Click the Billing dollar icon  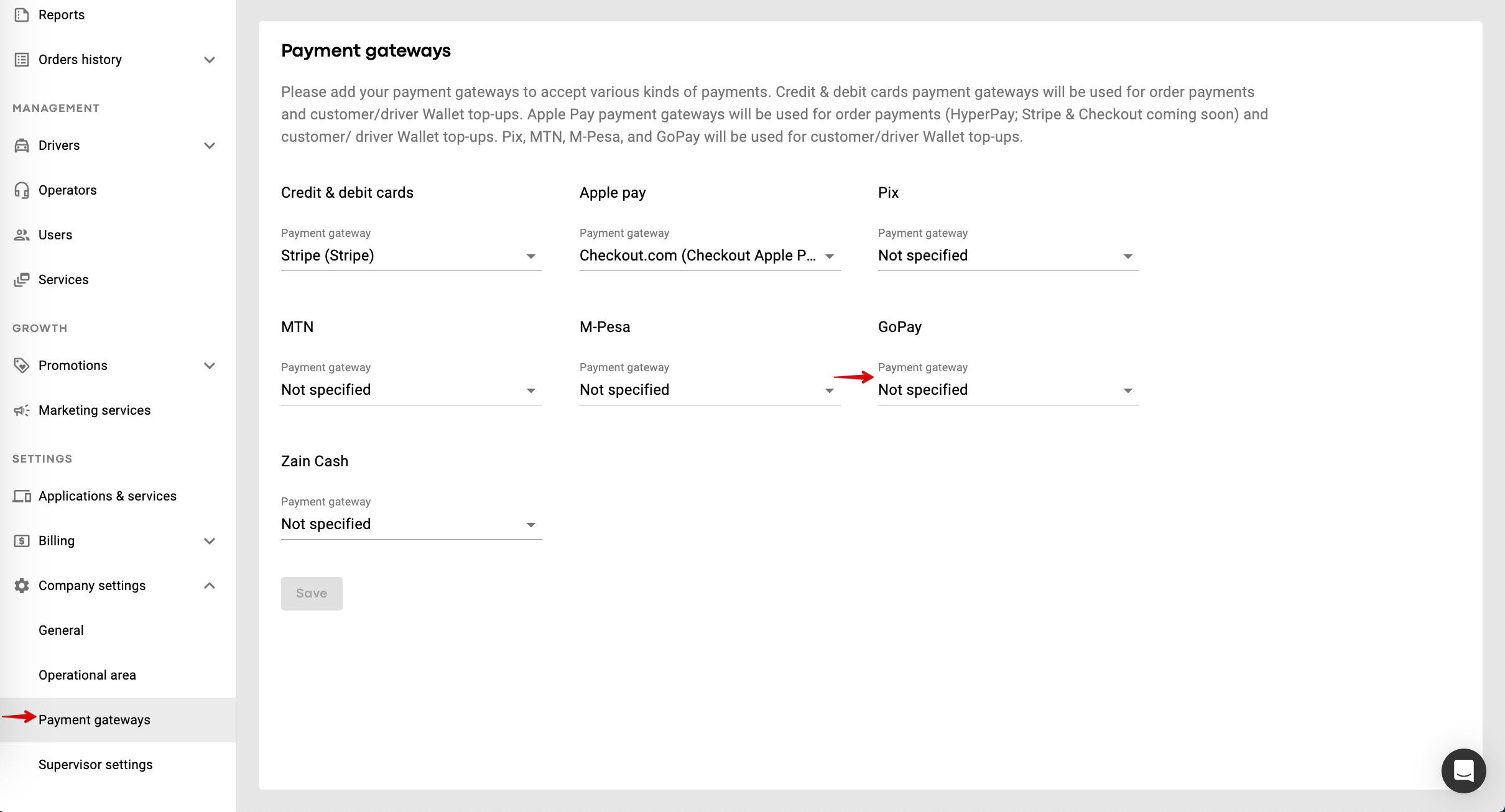22,541
